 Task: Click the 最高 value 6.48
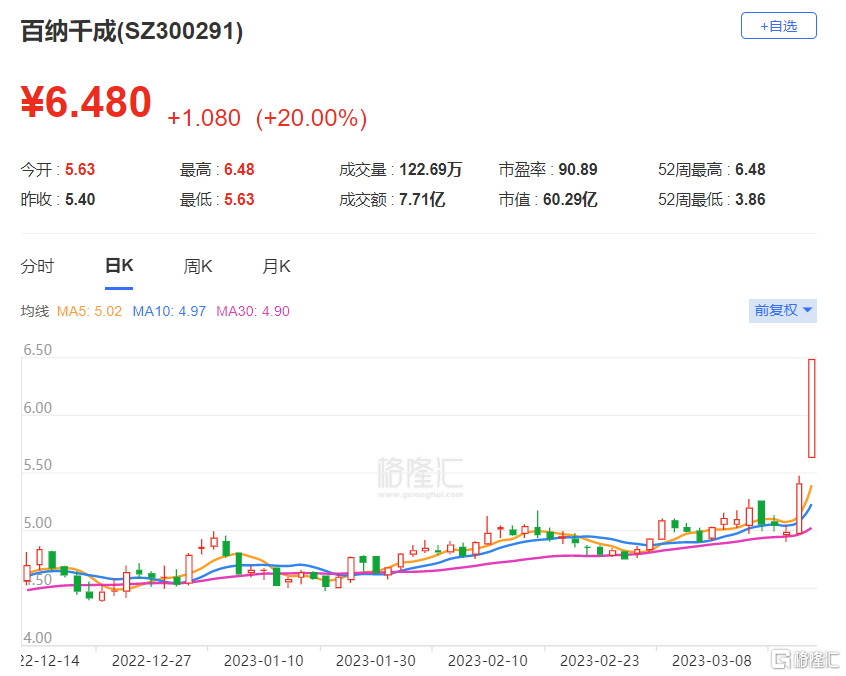pos(239,169)
